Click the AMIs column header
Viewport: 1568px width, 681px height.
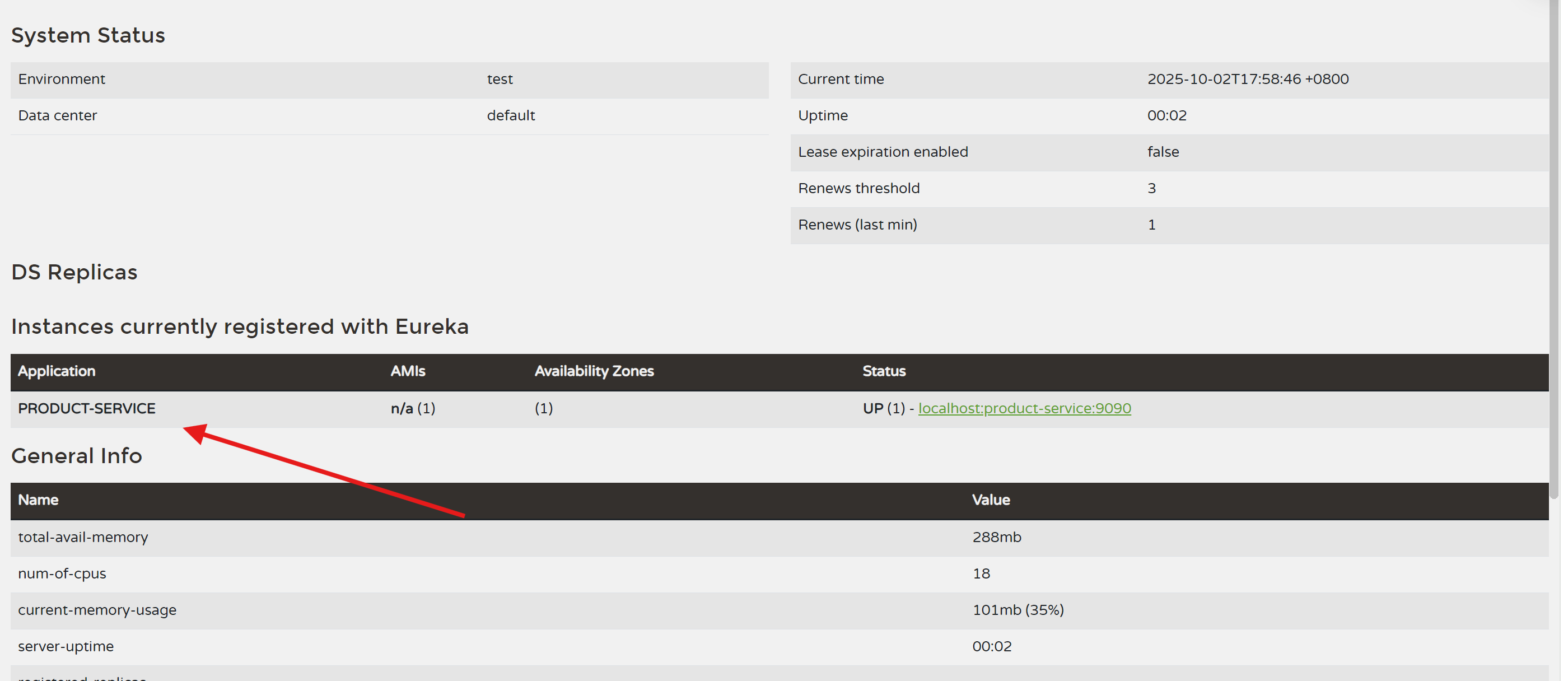click(x=407, y=371)
